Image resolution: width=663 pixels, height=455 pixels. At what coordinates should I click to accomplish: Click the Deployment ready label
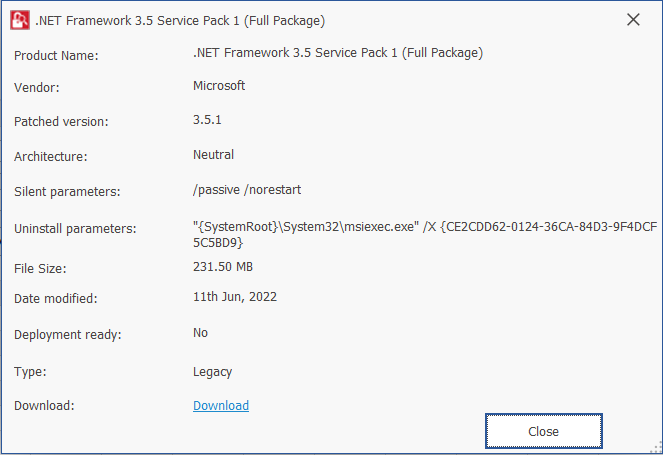tap(68, 334)
